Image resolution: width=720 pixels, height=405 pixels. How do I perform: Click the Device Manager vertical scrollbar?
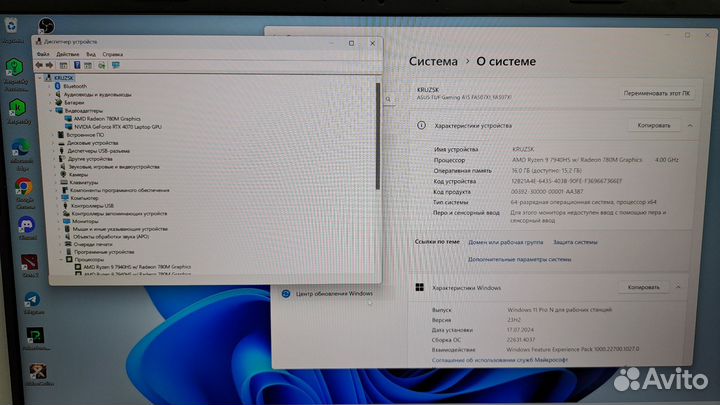[x=377, y=136]
